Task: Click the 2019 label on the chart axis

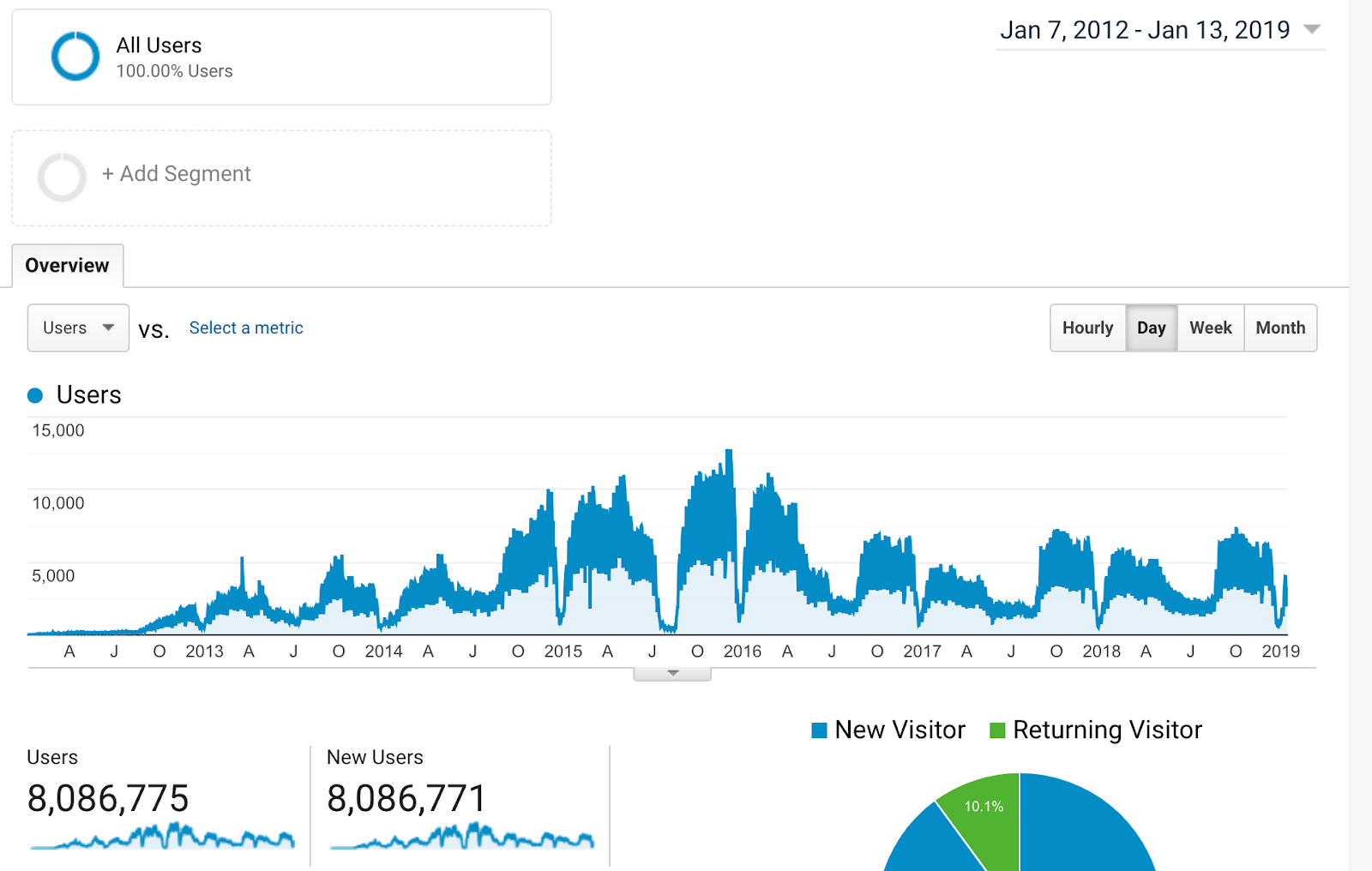Action: 1281,652
